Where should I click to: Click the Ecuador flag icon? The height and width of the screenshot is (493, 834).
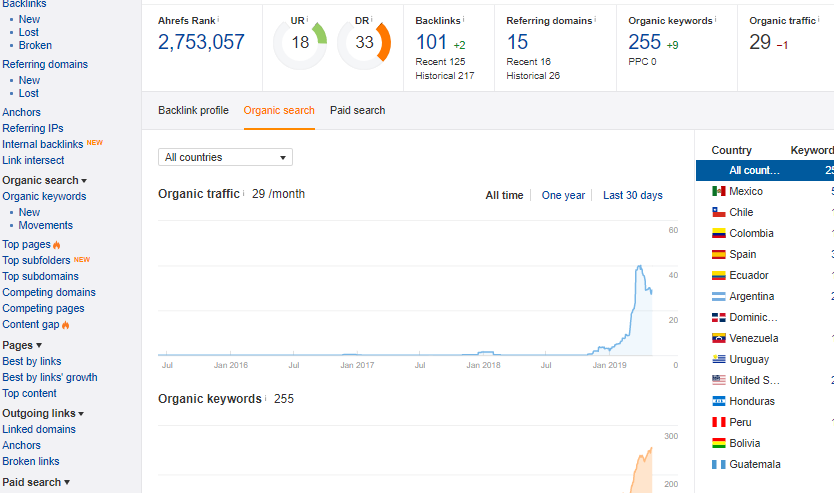click(719, 275)
